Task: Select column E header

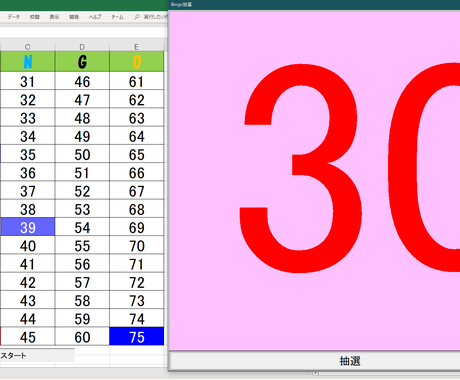Action: (136, 47)
